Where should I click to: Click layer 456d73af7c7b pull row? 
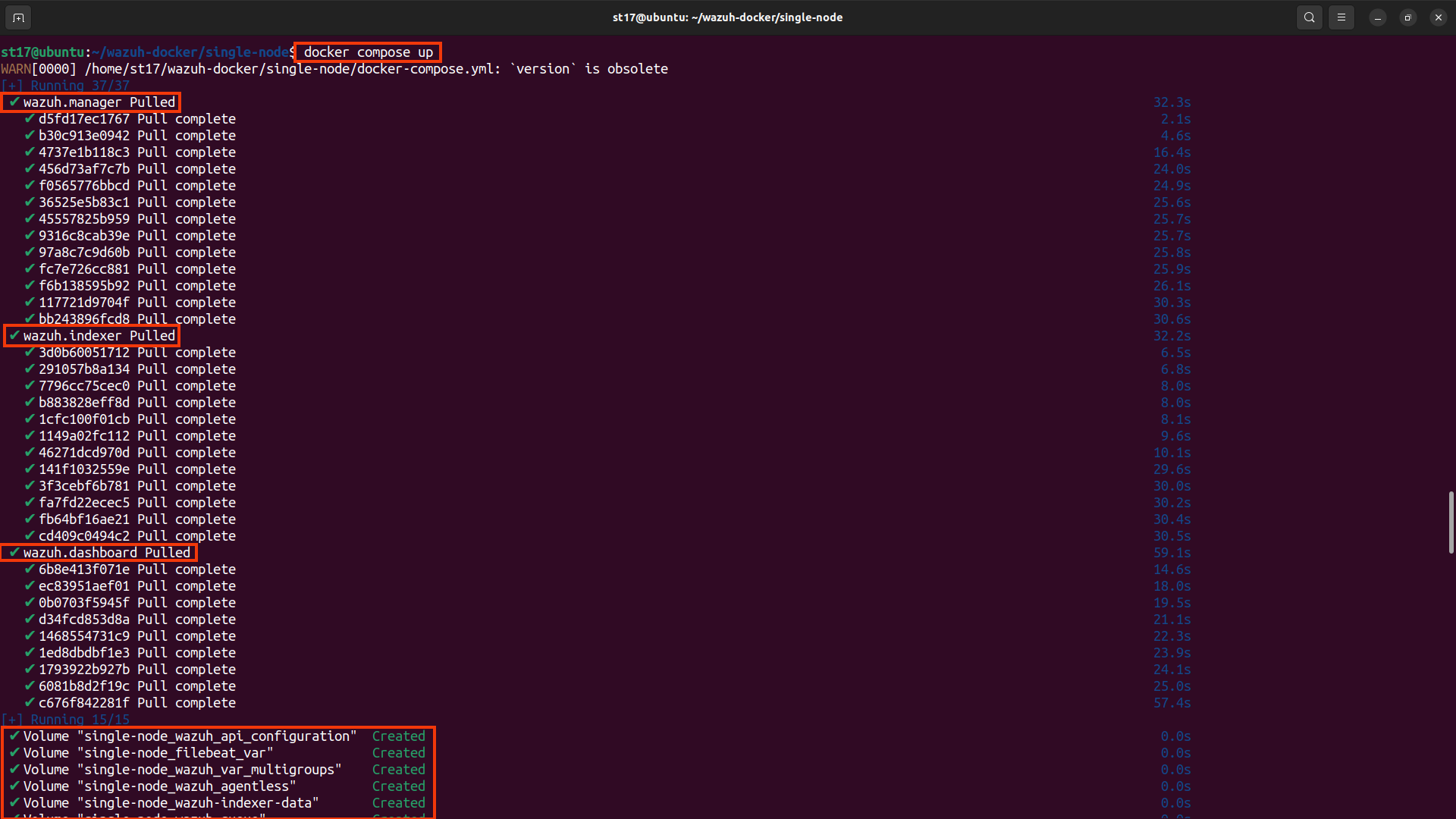130,169
